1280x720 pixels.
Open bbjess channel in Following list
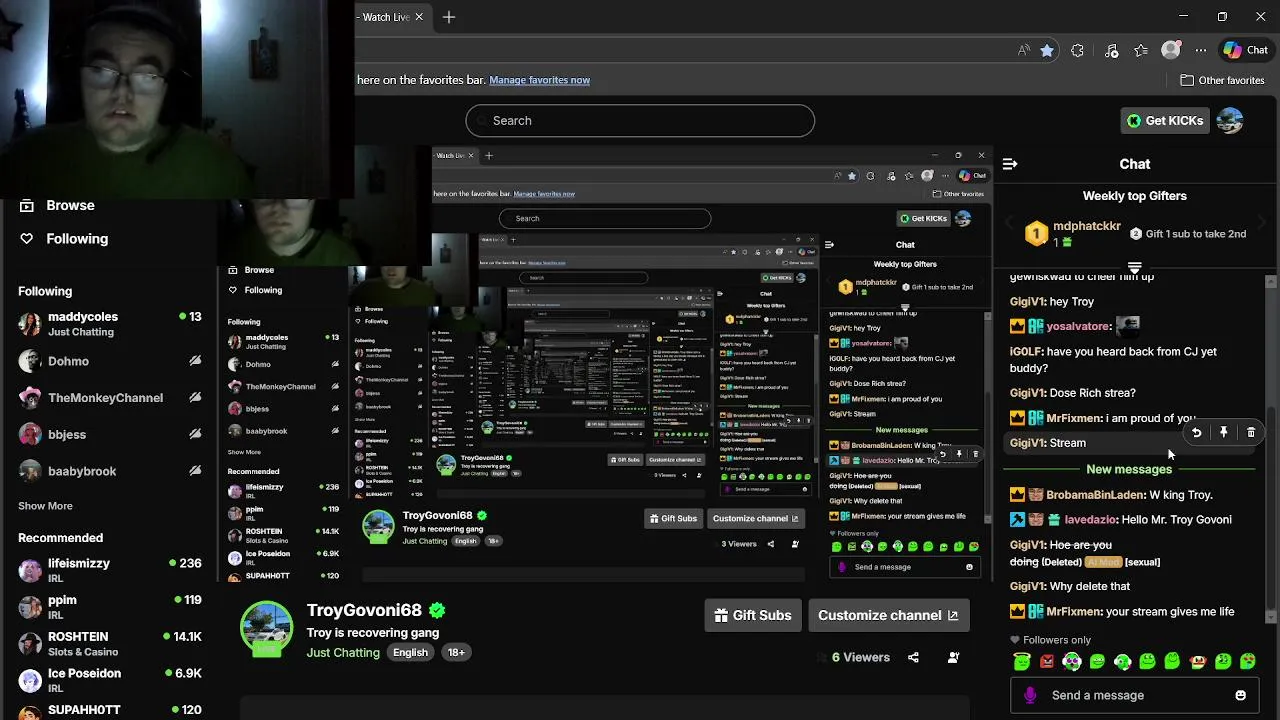(x=109, y=434)
